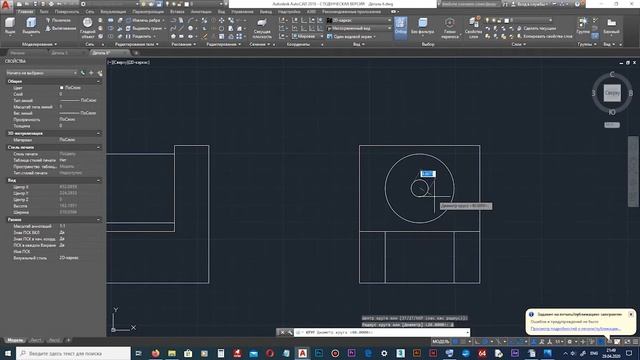This screenshot has height=360, width=640.
Task: Open the plot details link in notification bubble
Action: pyautogui.click(x=576, y=329)
